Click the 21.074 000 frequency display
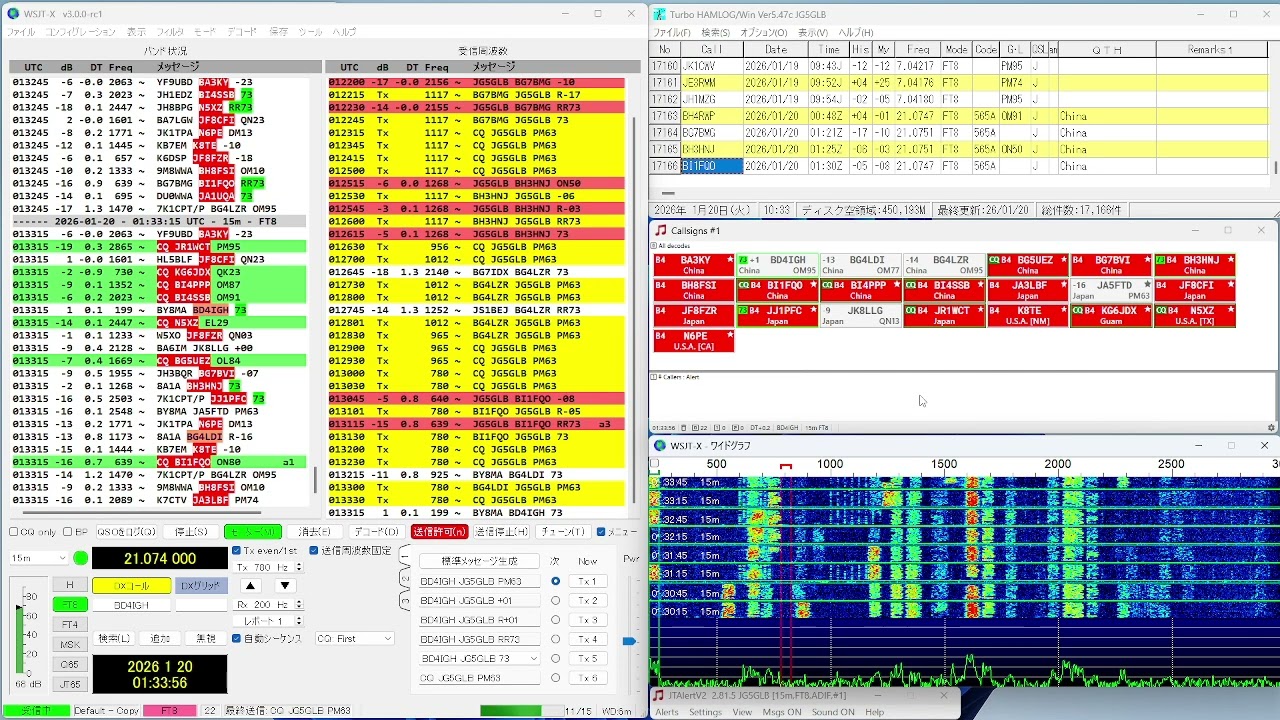Screen dimensions: 1280x720 pos(159,559)
